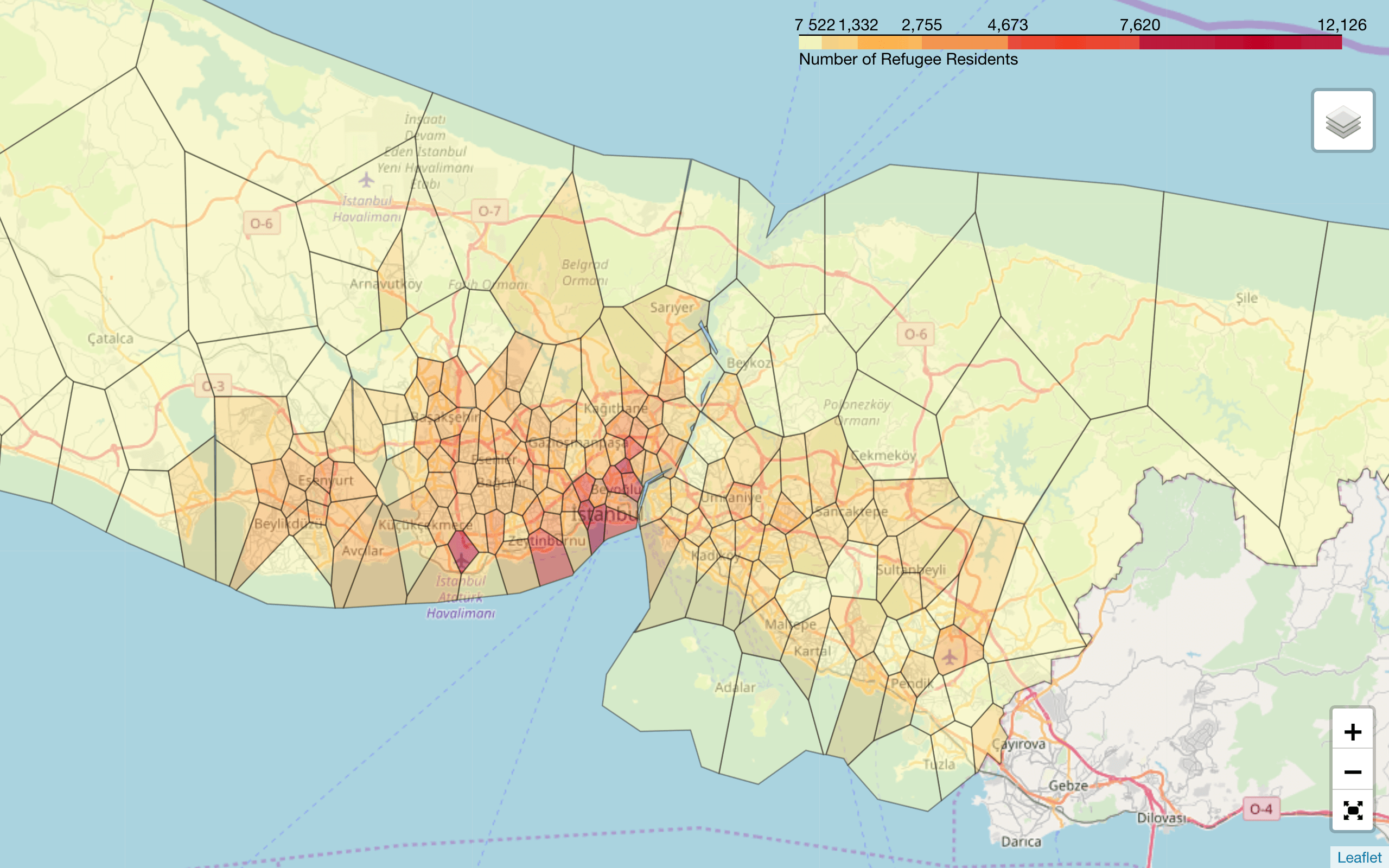Click Sabiha Gökçen airport plane icon
Screen dimensions: 1389x868
950,656
